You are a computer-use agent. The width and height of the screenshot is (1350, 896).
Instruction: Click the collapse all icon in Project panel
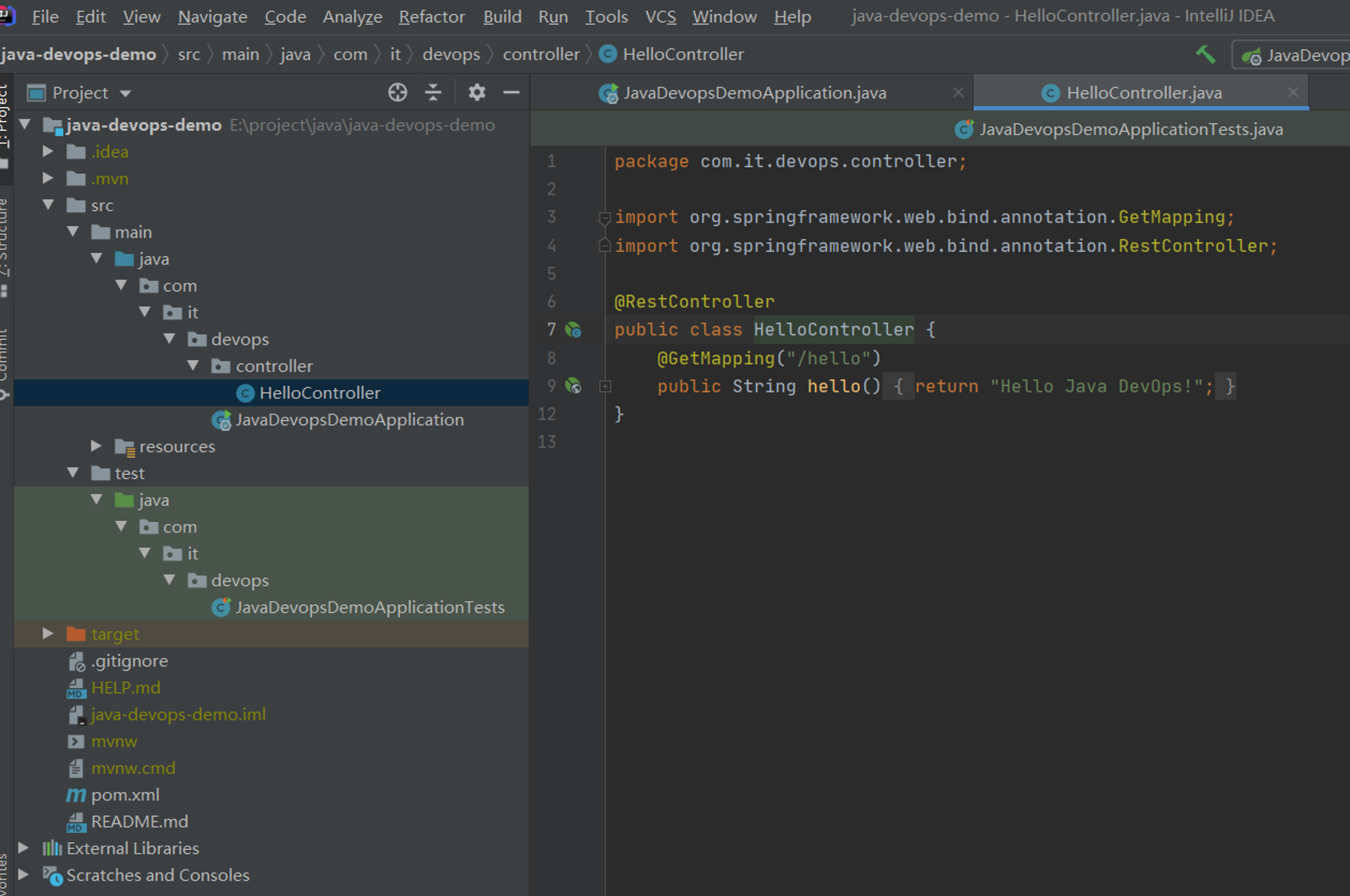click(433, 92)
